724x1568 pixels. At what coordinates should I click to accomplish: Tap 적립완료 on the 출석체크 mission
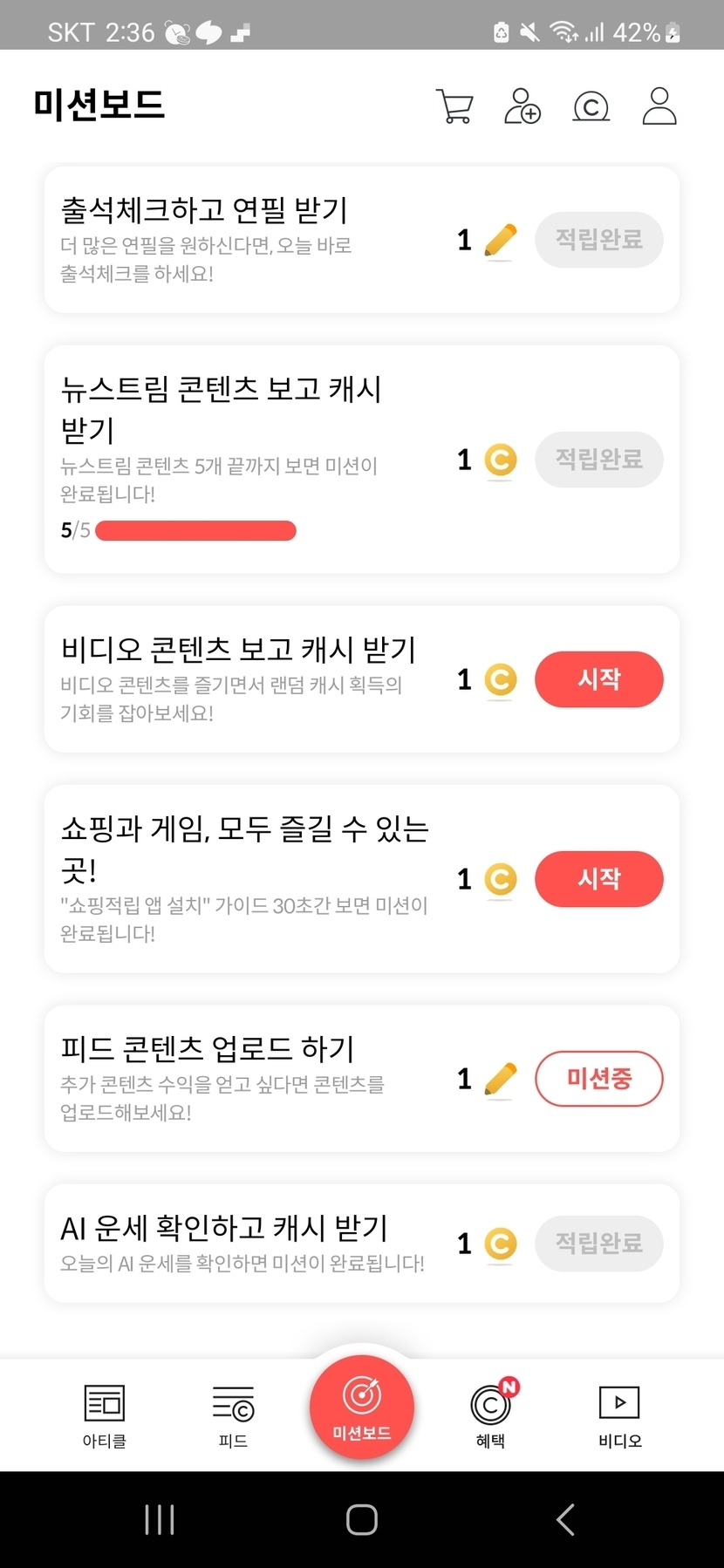(598, 240)
